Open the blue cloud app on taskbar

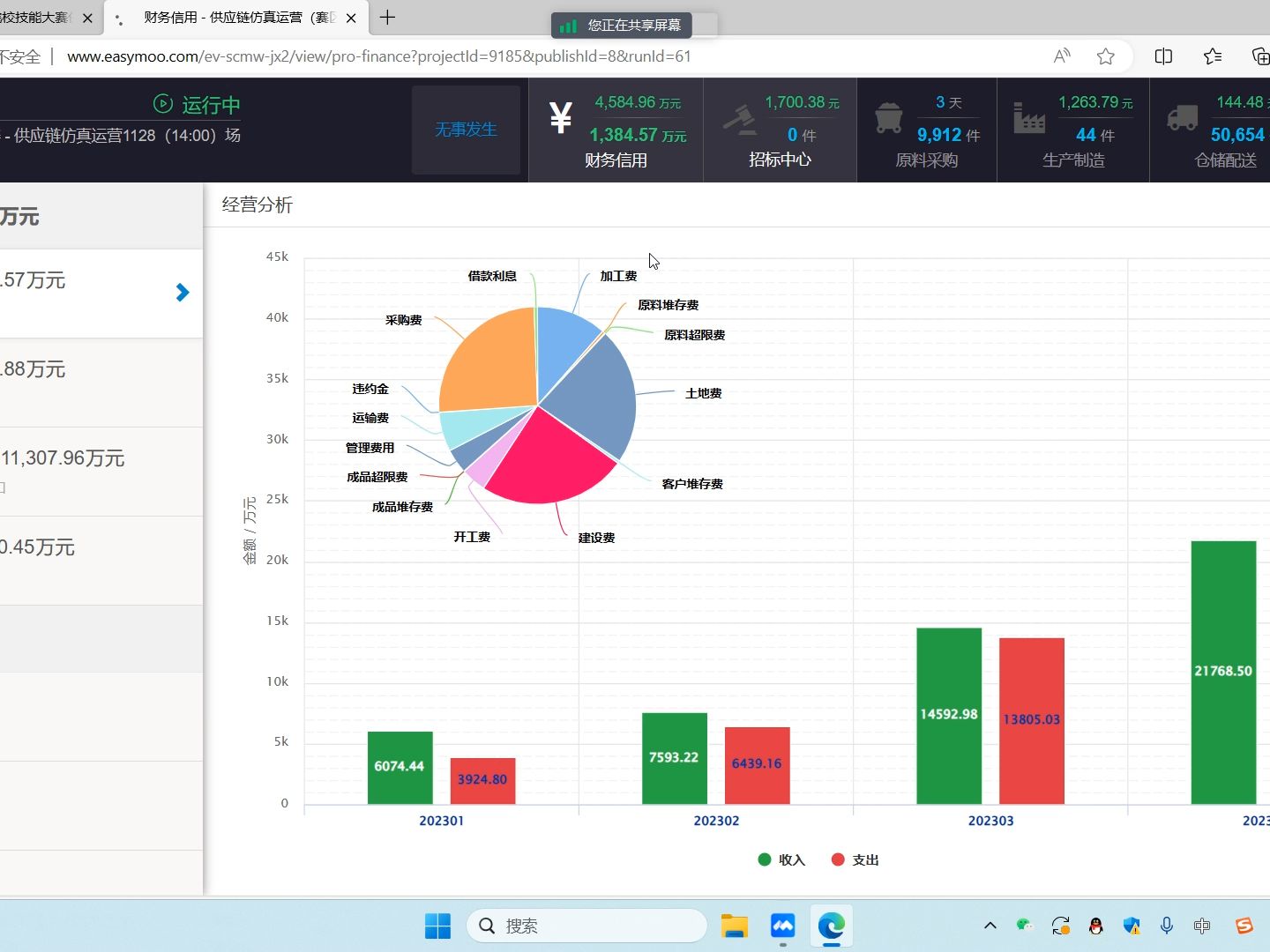(x=782, y=926)
